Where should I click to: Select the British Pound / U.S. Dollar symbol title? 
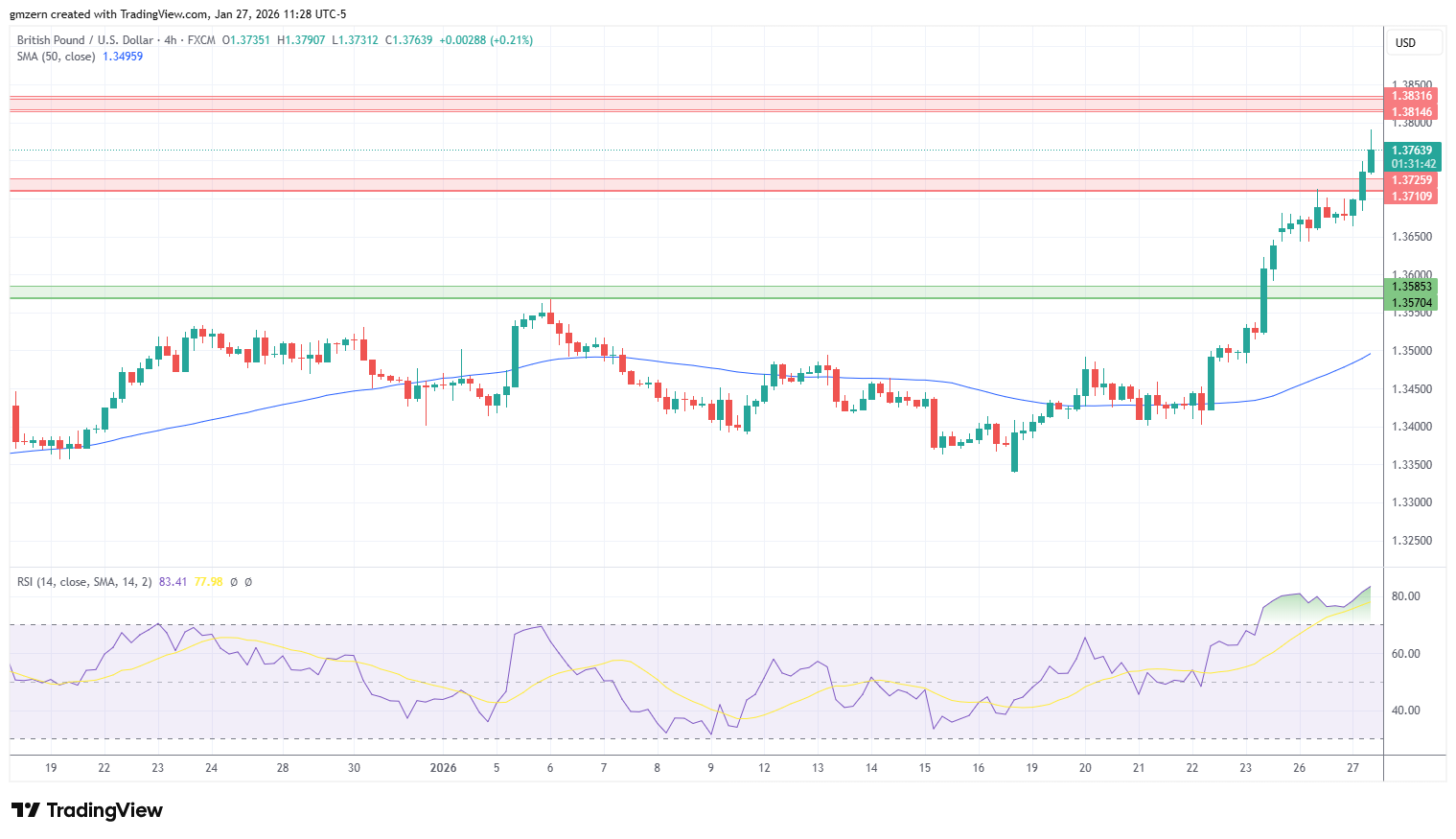point(84,40)
